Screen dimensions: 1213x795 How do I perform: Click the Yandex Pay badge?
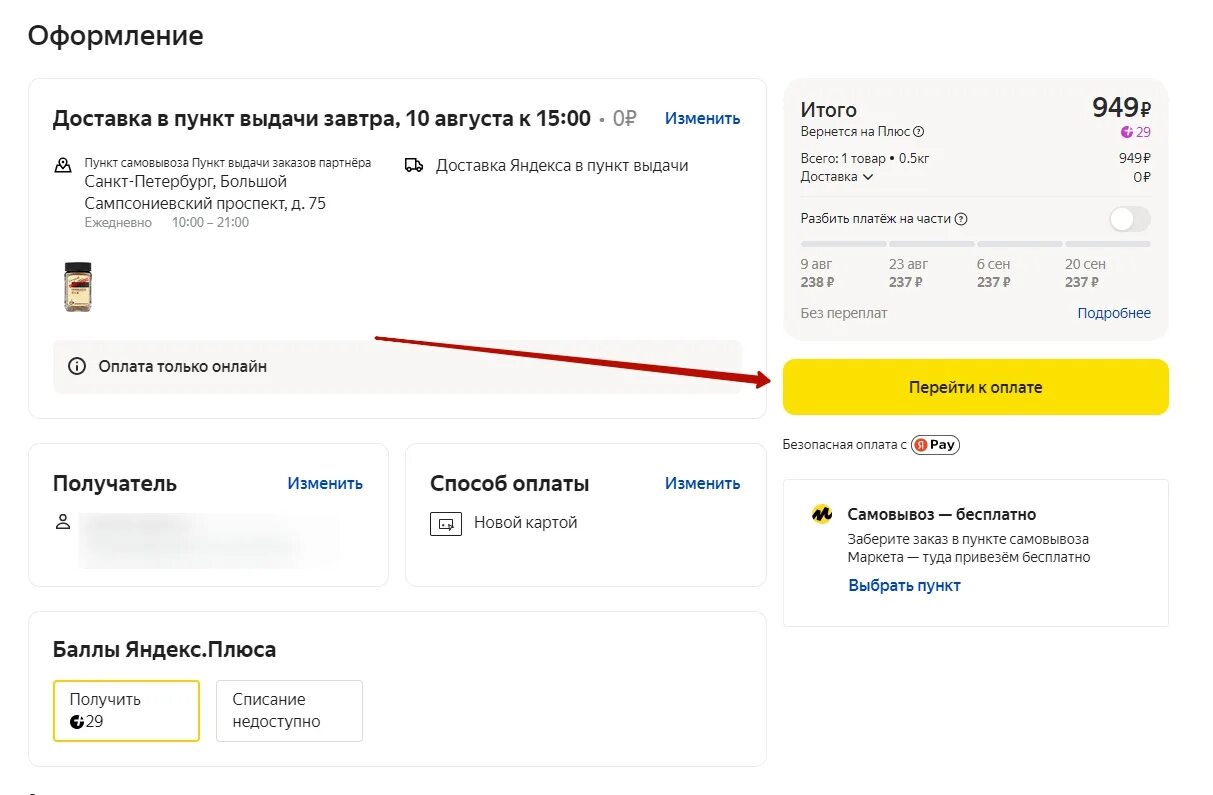[x=935, y=445]
